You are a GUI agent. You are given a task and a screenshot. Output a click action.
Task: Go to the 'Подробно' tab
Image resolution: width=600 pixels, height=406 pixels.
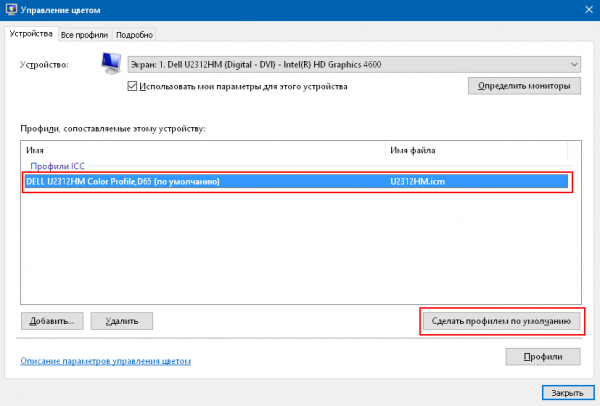point(134,34)
